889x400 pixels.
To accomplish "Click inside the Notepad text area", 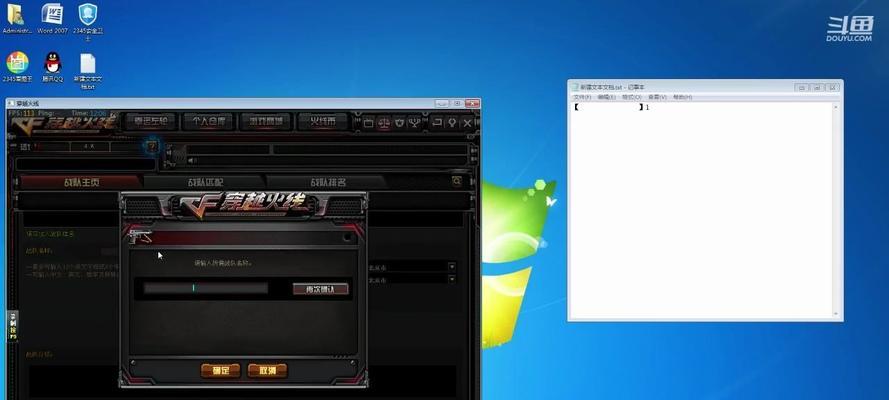I will [702, 210].
